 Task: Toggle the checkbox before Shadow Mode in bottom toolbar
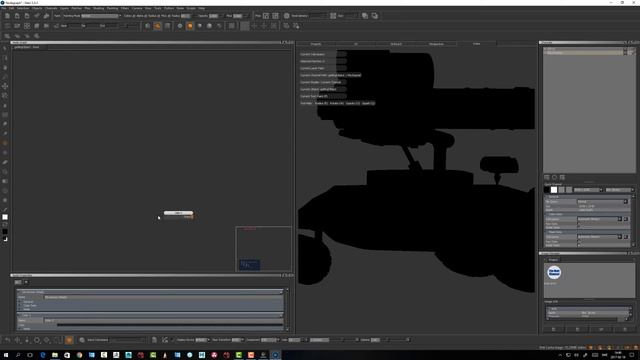pyautogui.click(x=173, y=340)
